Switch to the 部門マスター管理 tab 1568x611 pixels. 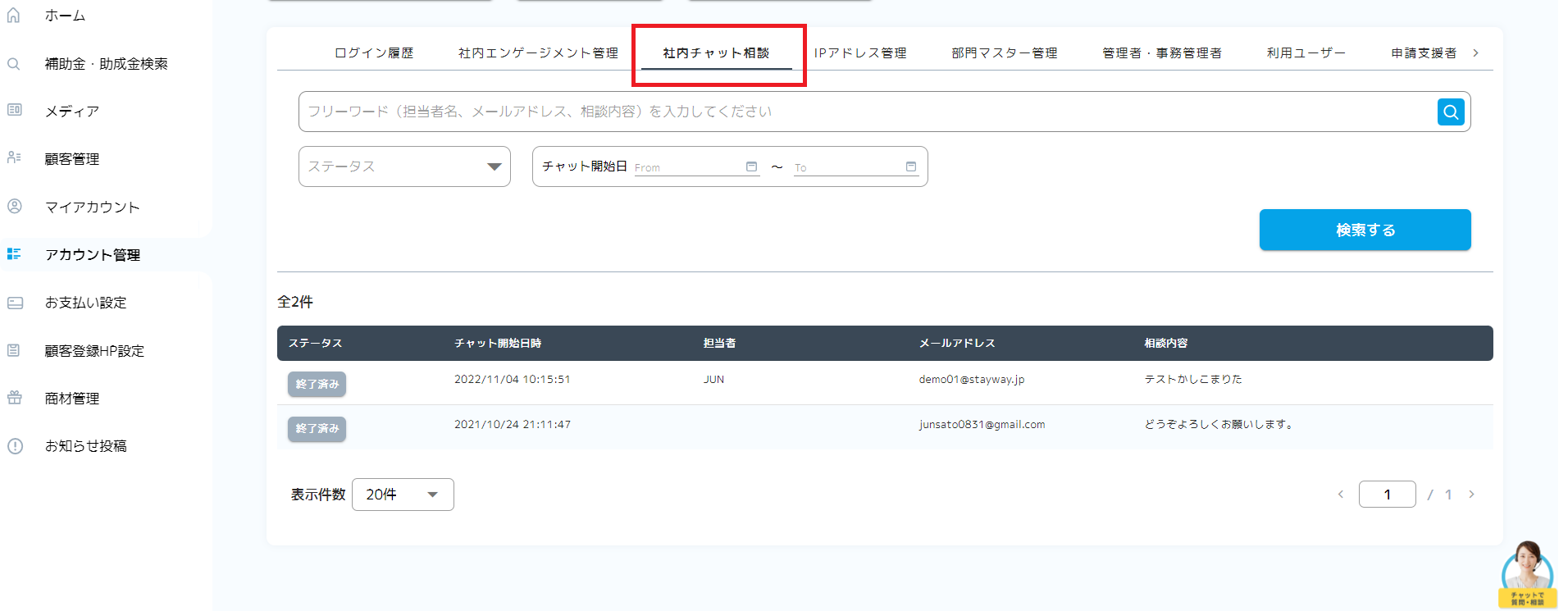(1005, 52)
